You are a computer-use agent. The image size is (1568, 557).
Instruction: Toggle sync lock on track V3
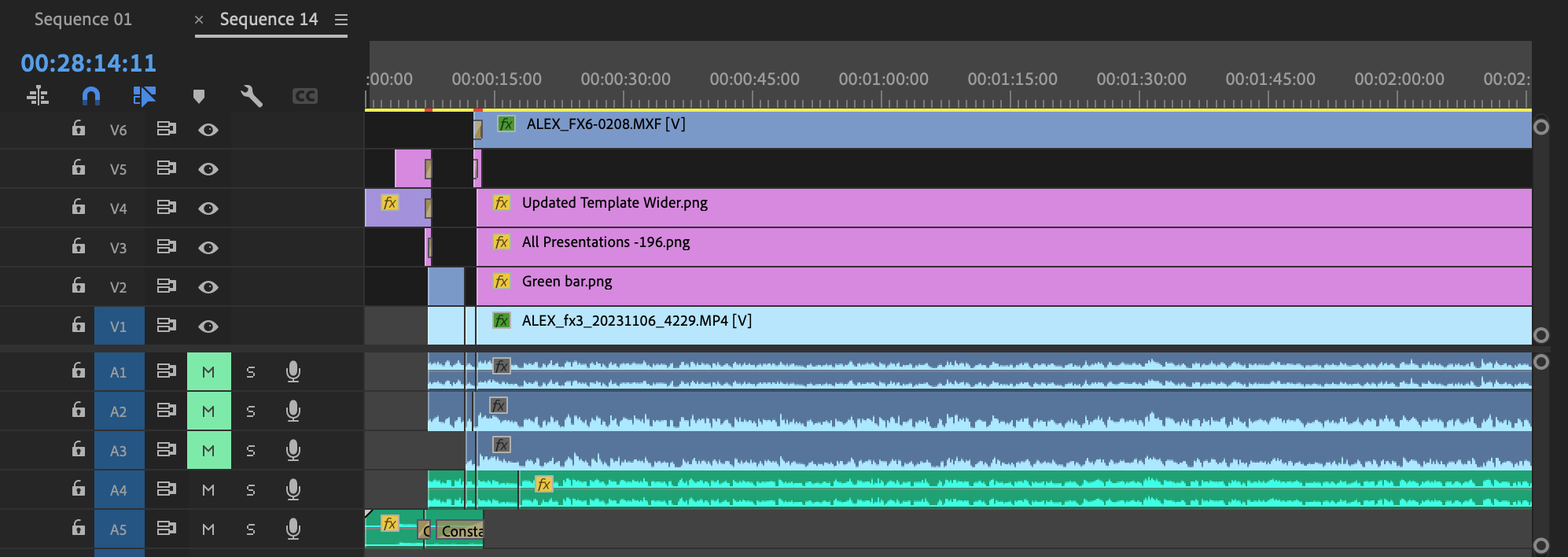click(166, 247)
